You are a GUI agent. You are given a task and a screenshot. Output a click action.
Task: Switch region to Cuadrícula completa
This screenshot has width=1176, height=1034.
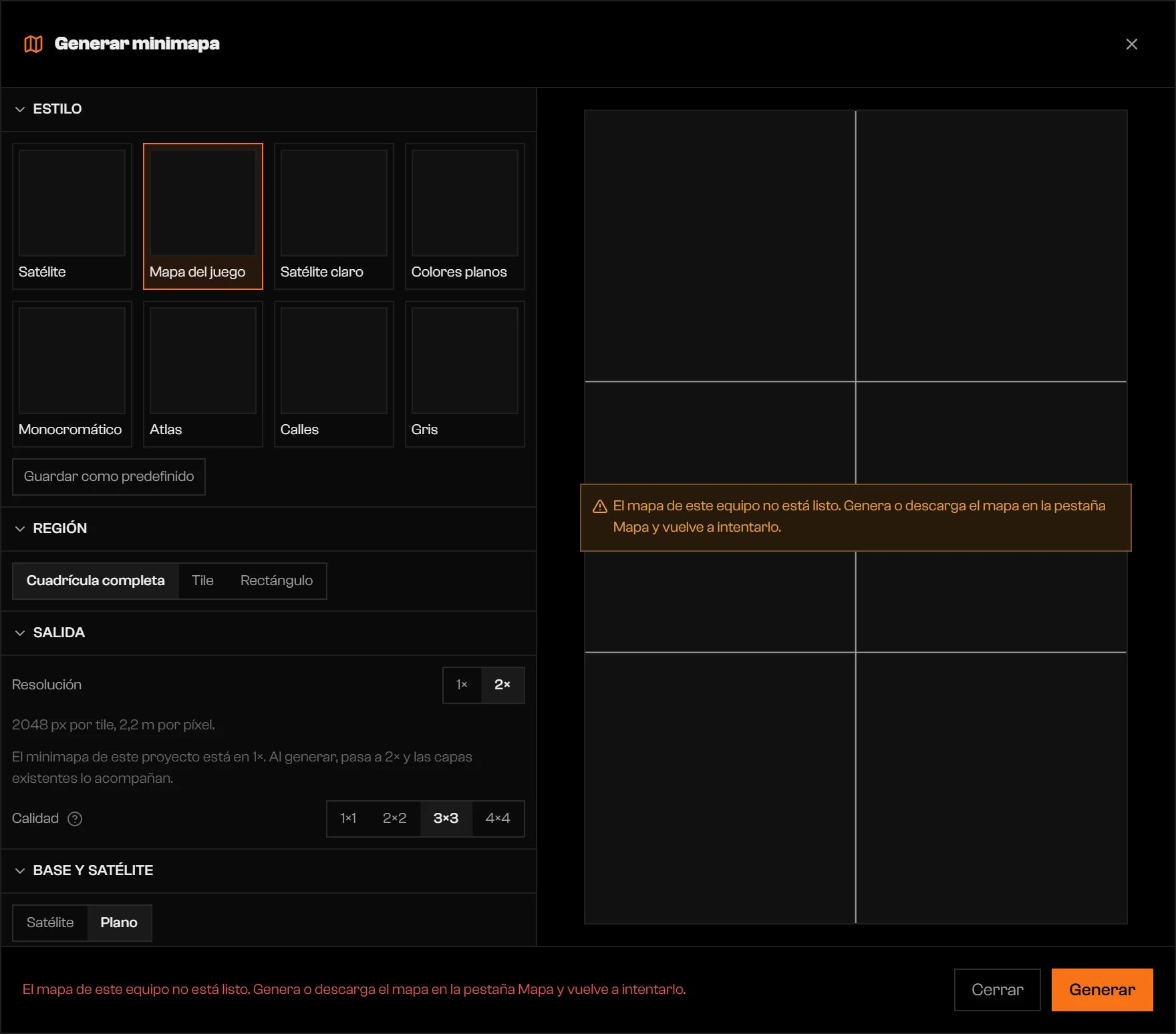click(x=96, y=581)
